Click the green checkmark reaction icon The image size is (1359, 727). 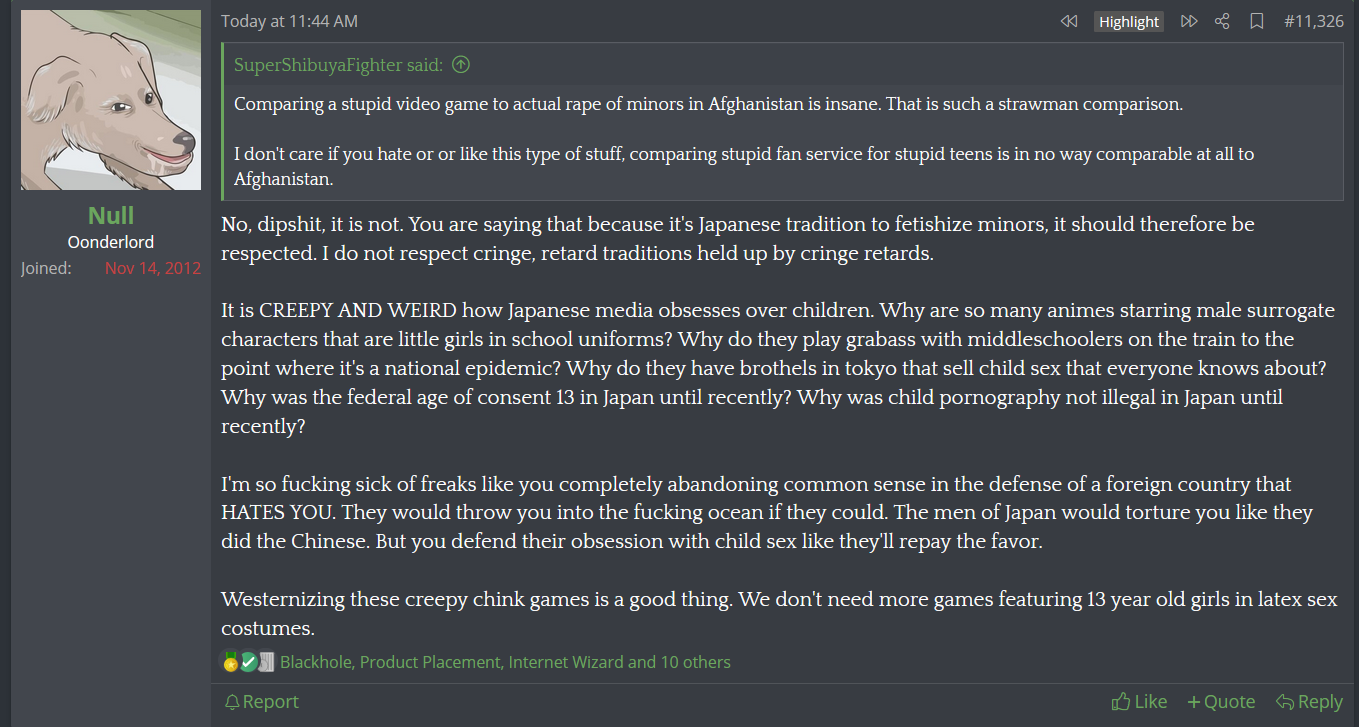tap(248, 661)
